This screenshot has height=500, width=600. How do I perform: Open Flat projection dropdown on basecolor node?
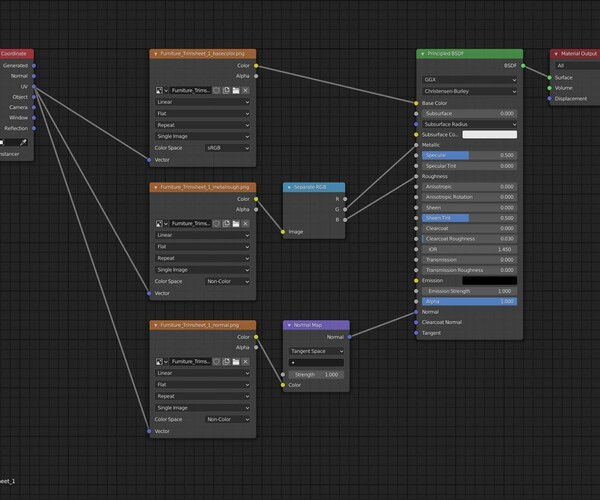202,114
